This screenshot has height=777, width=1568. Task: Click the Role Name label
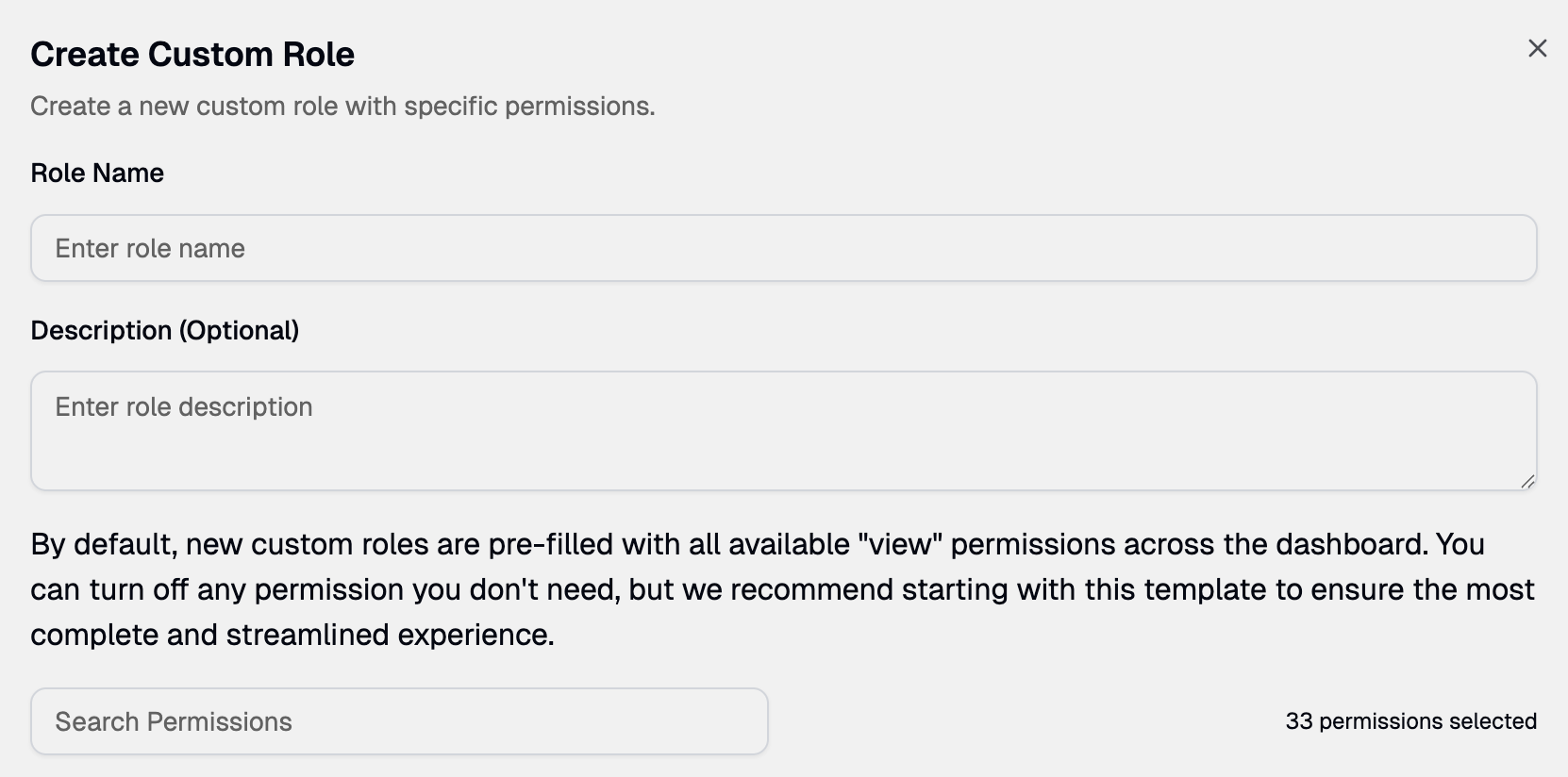pos(97,173)
